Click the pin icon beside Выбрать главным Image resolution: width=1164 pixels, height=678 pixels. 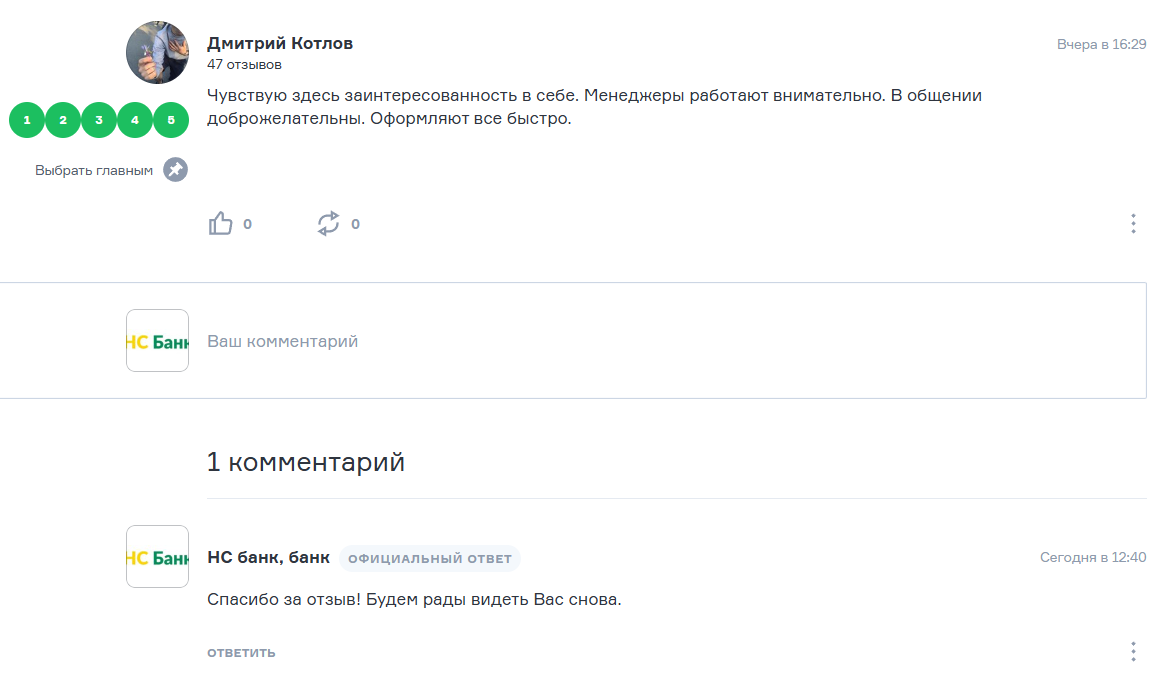176,170
